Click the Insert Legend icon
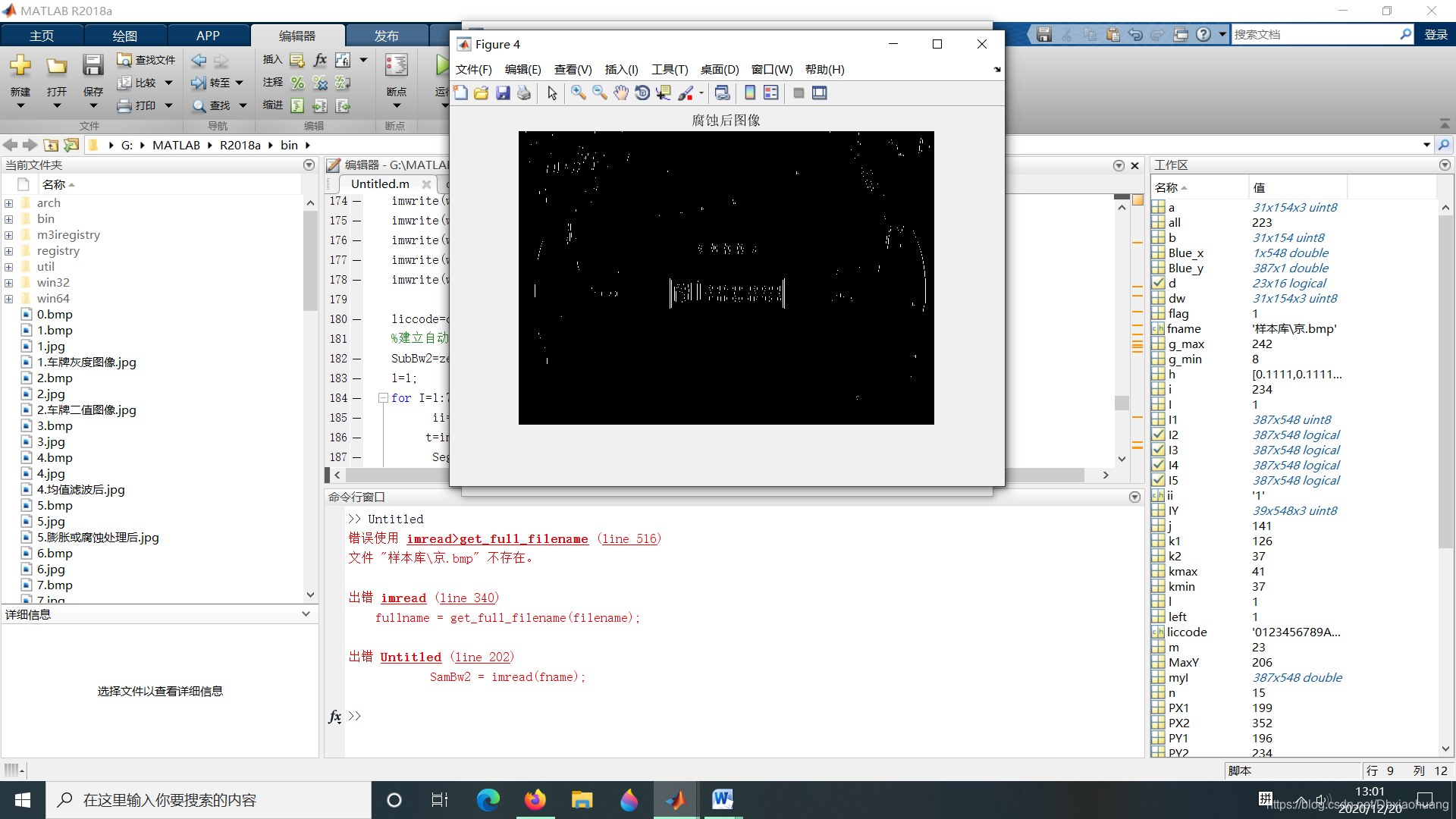The width and height of the screenshot is (1456, 819). tap(771, 93)
